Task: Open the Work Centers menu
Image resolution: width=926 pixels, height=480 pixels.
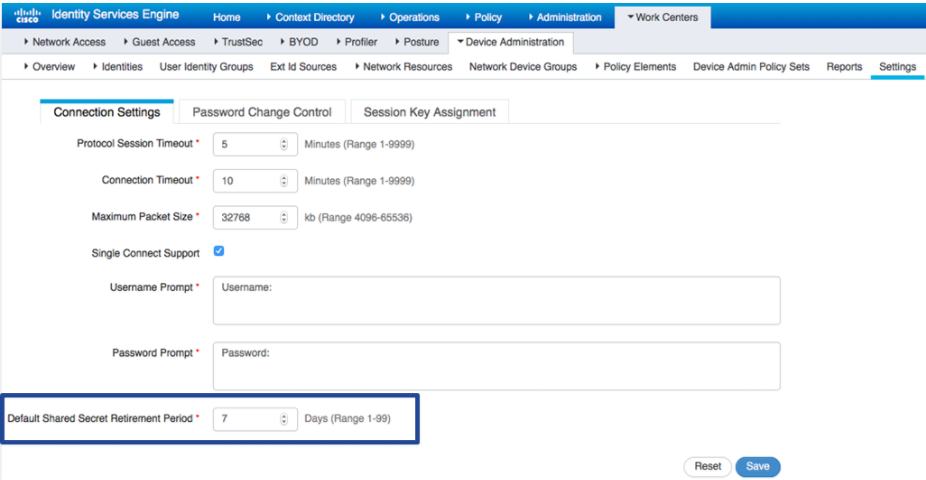Action: point(663,17)
